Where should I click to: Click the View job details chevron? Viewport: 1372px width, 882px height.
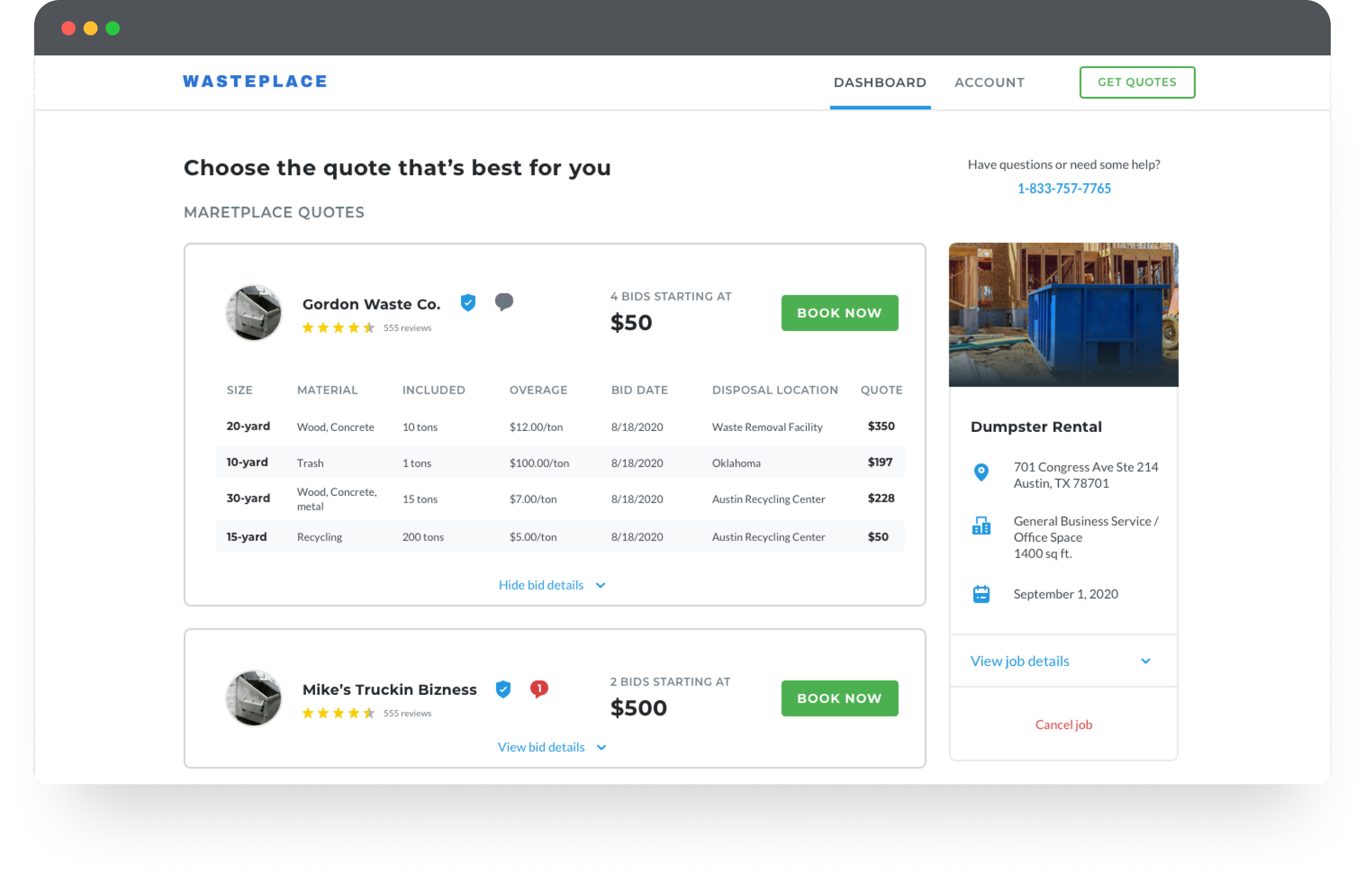click(x=1145, y=661)
